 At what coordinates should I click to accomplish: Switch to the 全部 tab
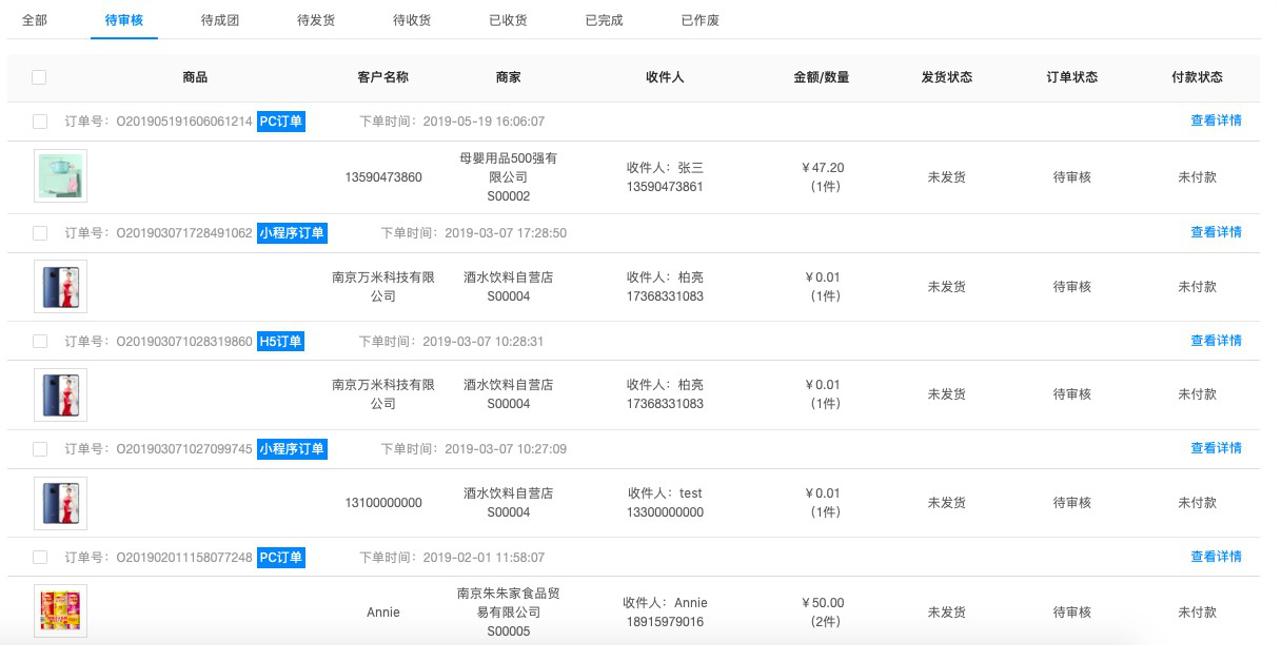pyautogui.click(x=34, y=20)
